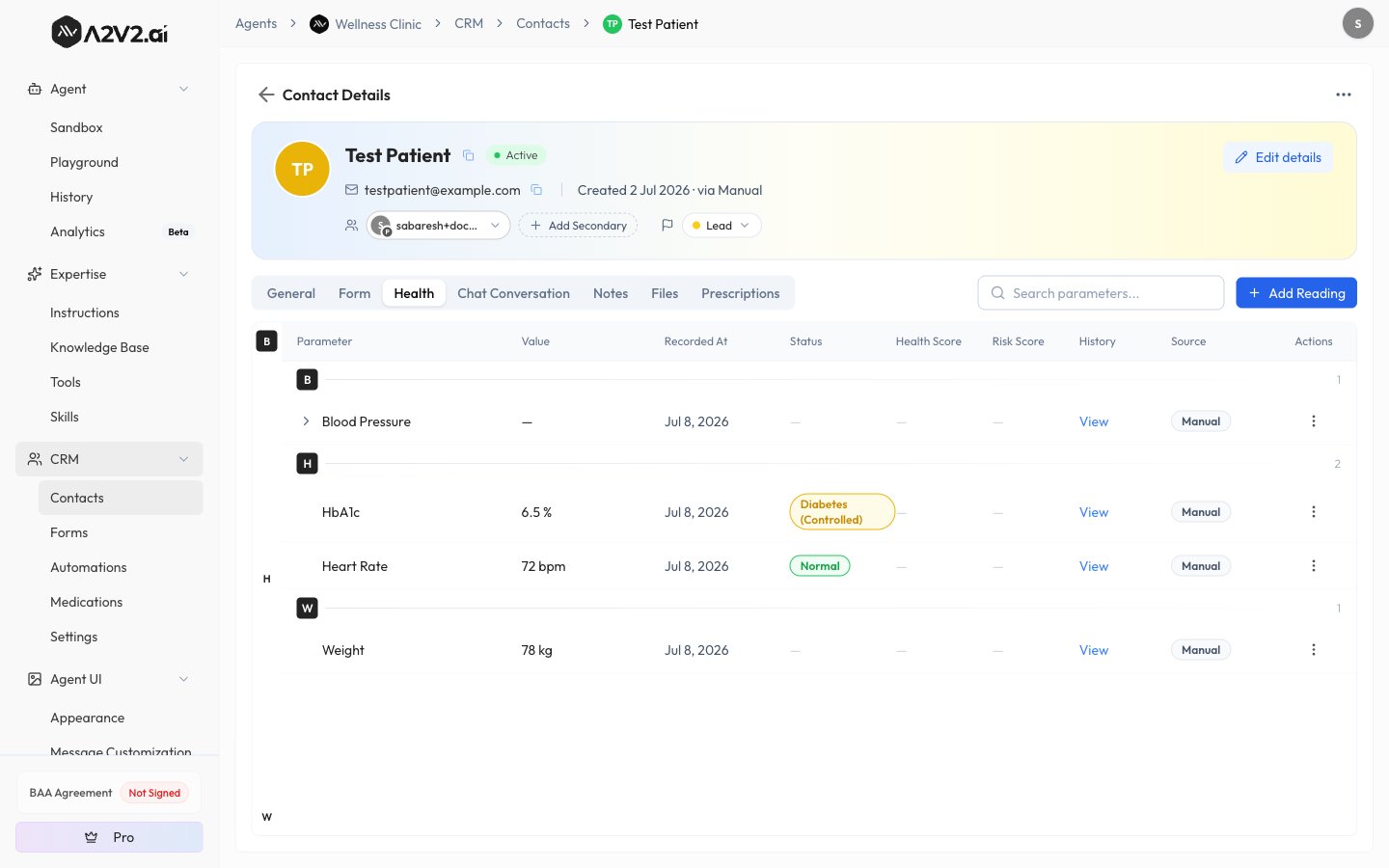Open the HbA1c row actions menu
1389x868 pixels.
click(1313, 512)
